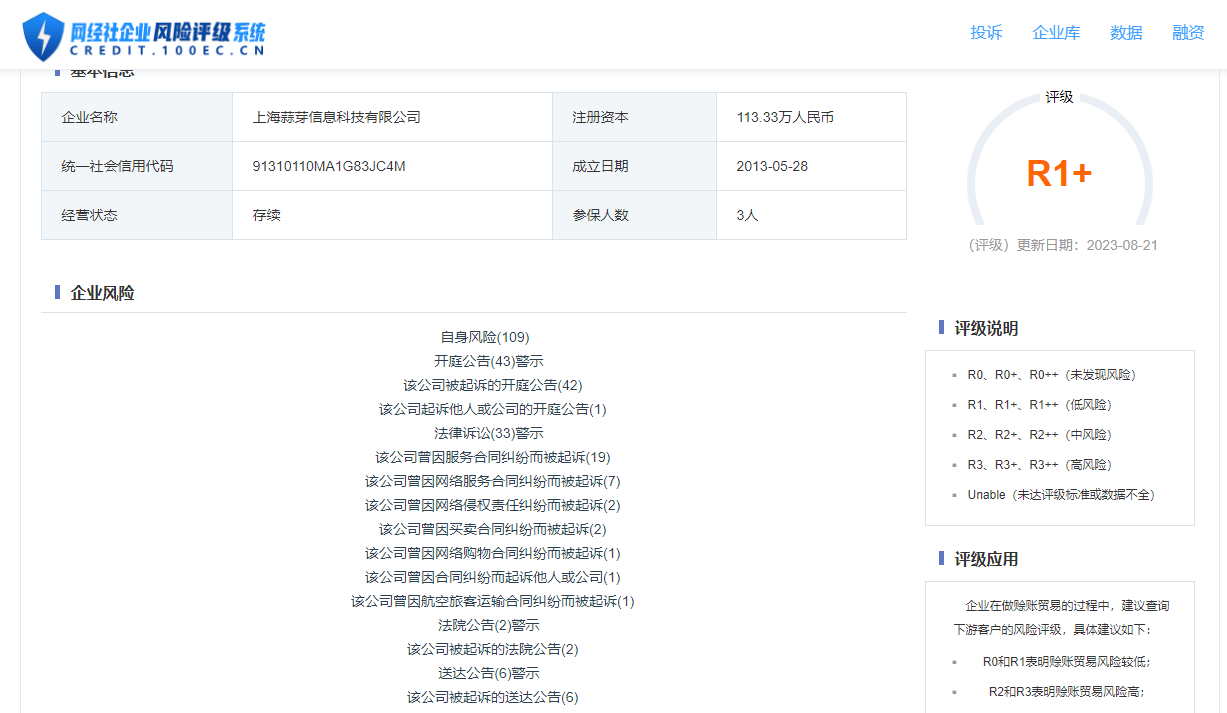Open 开庭公告(43)警示 risk item
This screenshot has height=713, width=1227.
488,361
